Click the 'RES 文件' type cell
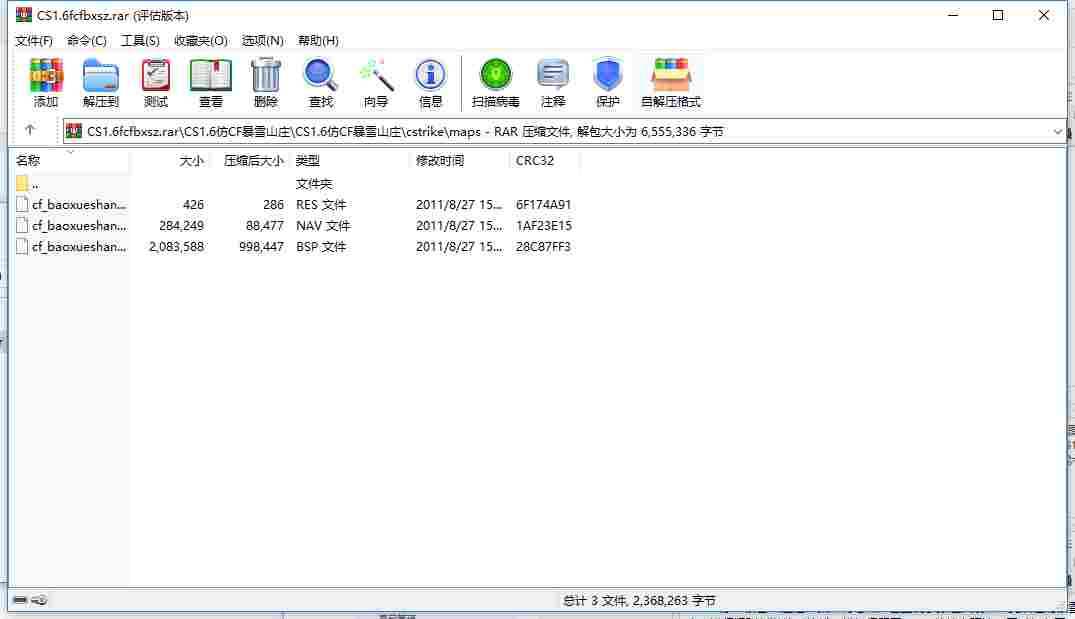The height and width of the screenshot is (619, 1075). coord(321,204)
